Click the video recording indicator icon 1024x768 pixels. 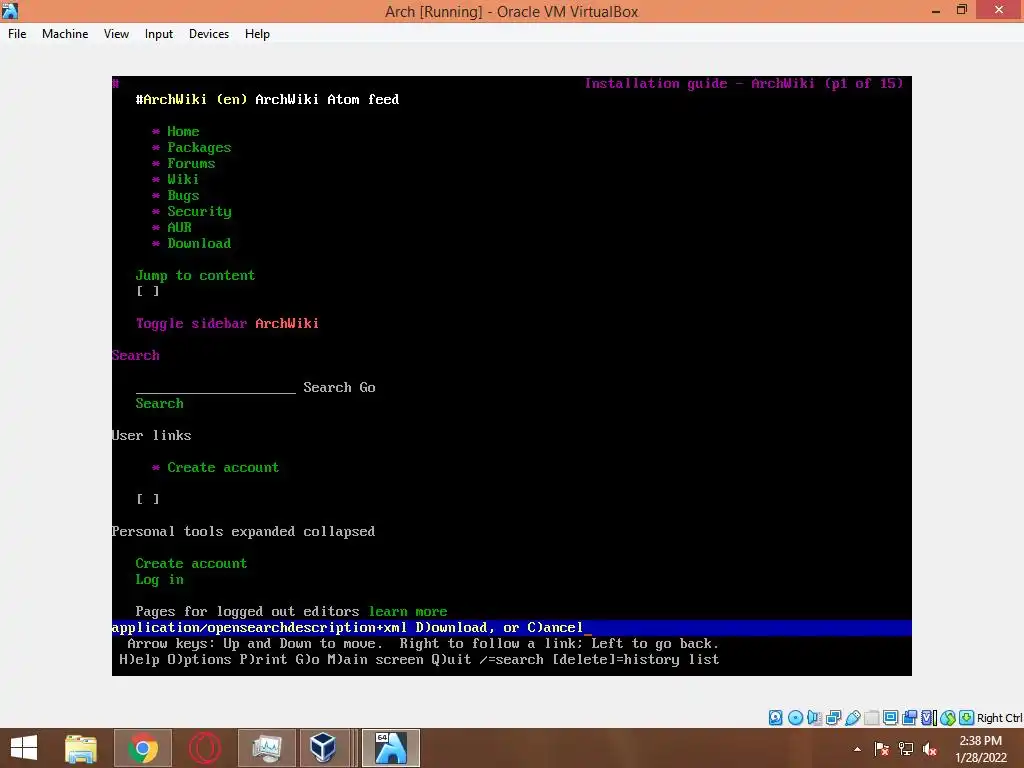click(x=909, y=718)
